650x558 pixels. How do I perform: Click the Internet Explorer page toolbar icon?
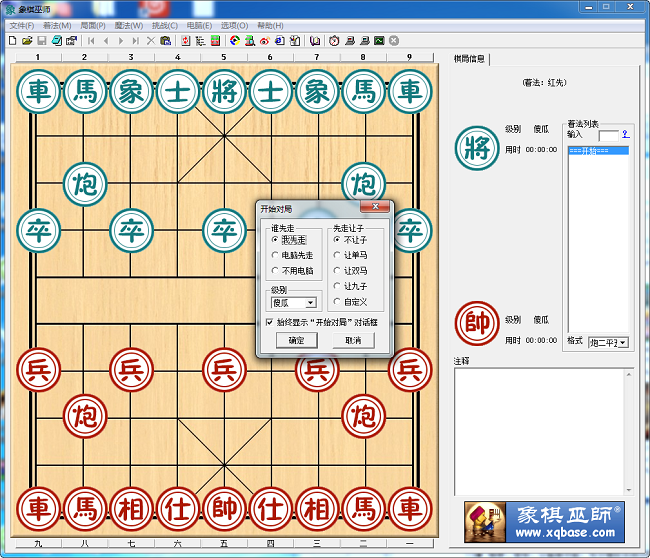pos(280,41)
